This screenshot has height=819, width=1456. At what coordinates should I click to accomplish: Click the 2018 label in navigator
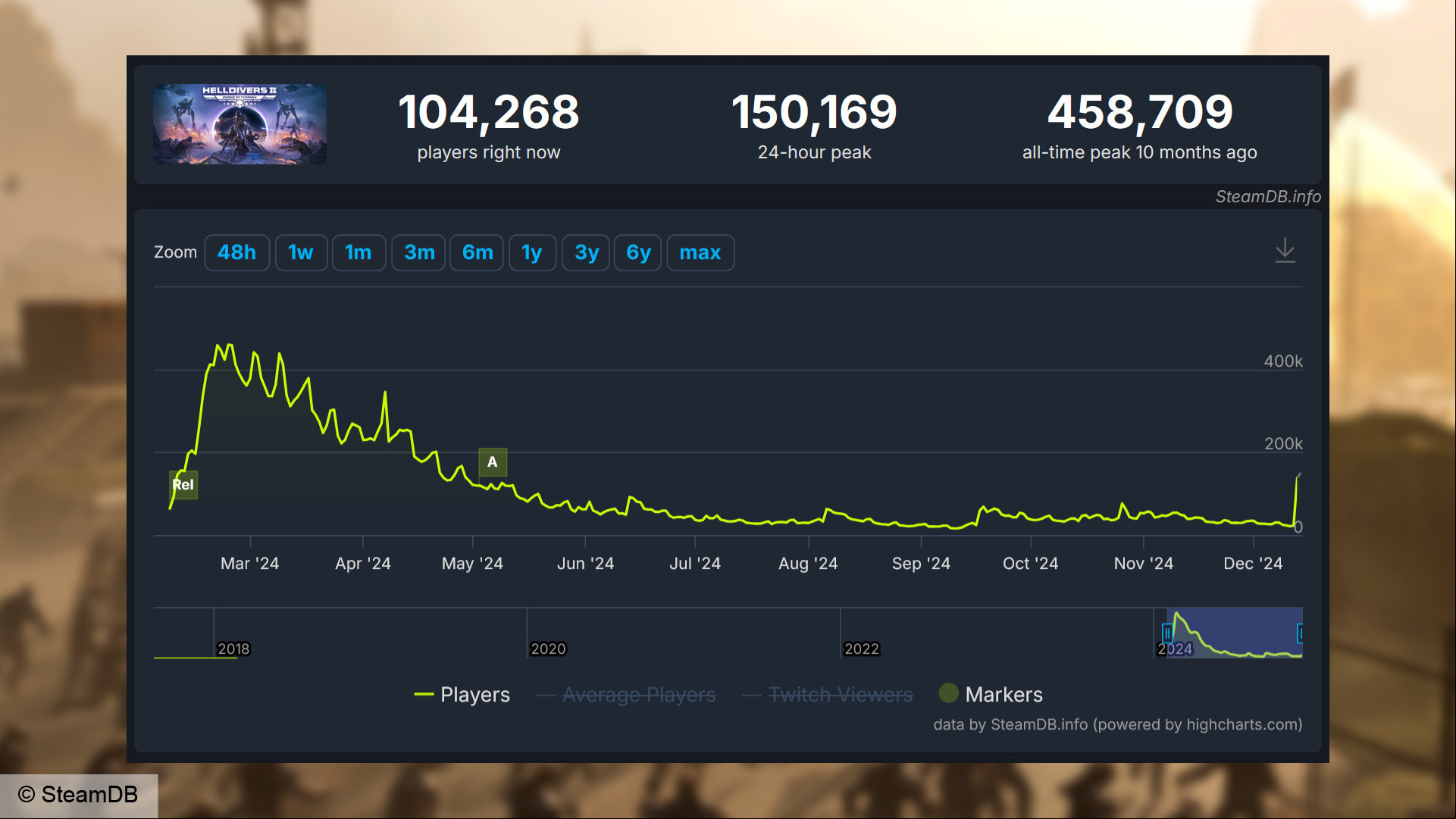click(233, 649)
